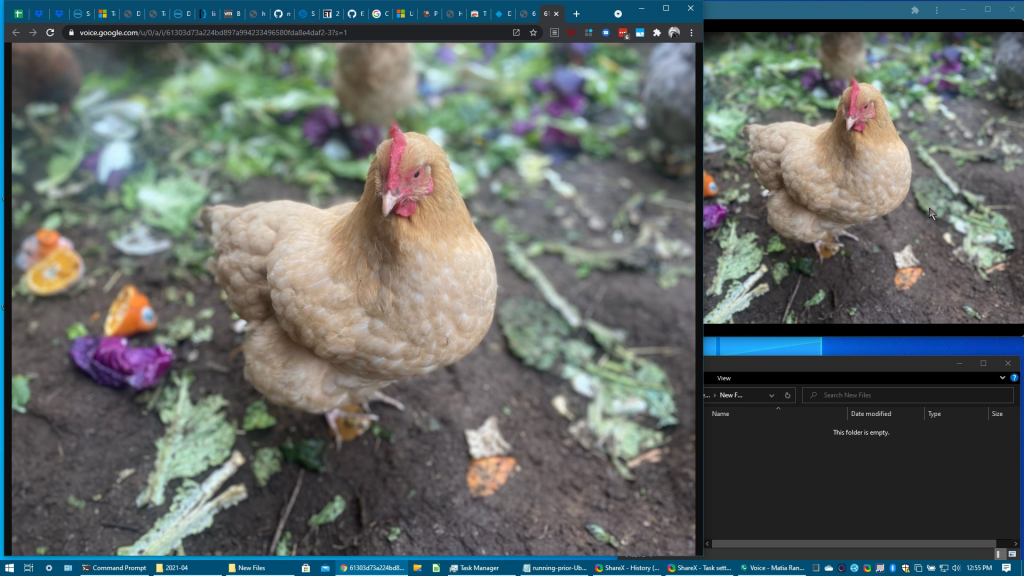The height and width of the screenshot is (576, 1024).
Task: Open Task View on the taskbar
Action: pyautogui.click(x=28, y=568)
